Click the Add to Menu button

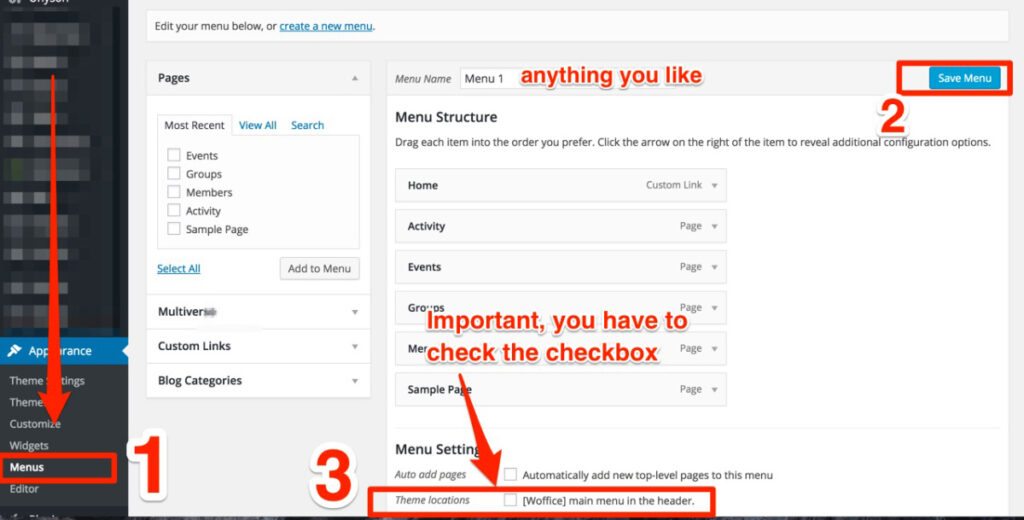(319, 268)
